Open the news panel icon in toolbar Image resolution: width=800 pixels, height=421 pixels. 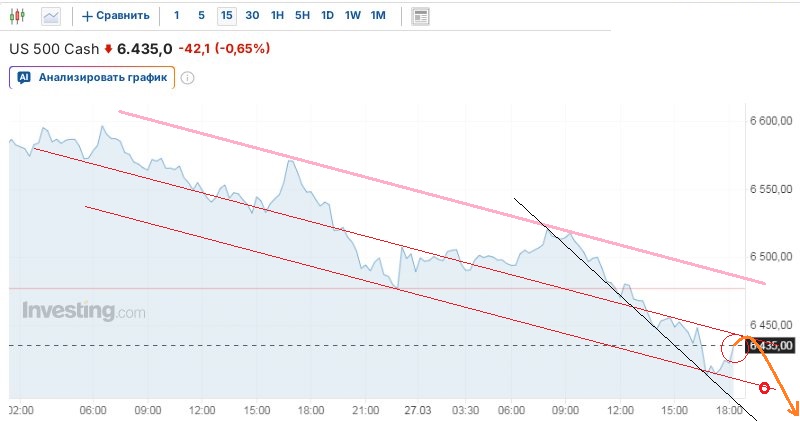[421, 16]
